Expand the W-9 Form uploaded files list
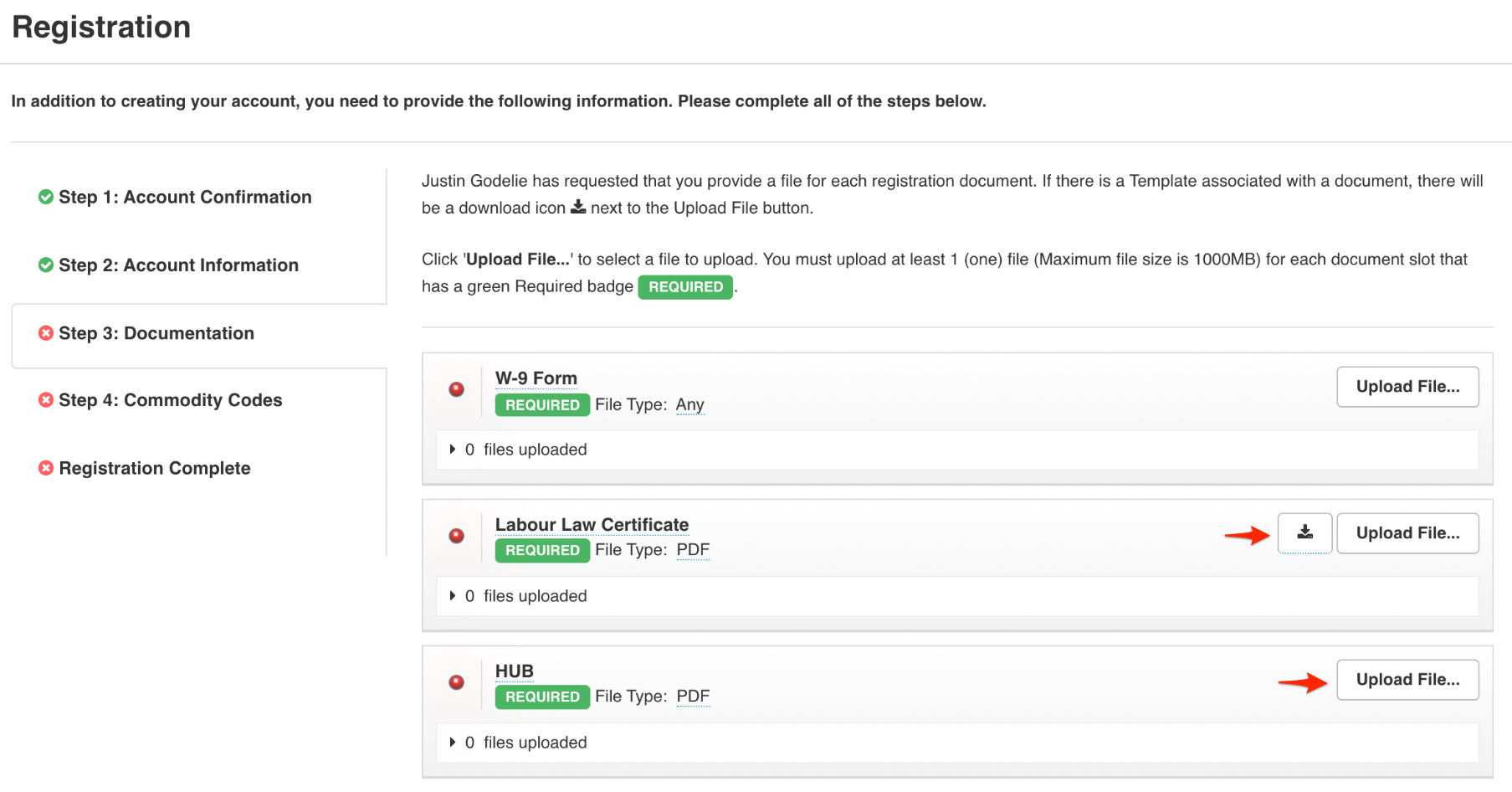The image size is (1512, 792). 453,450
